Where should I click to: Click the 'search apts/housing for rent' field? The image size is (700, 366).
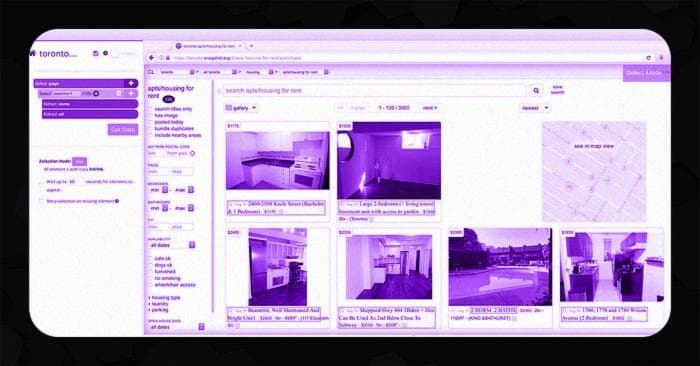(x=375, y=91)
